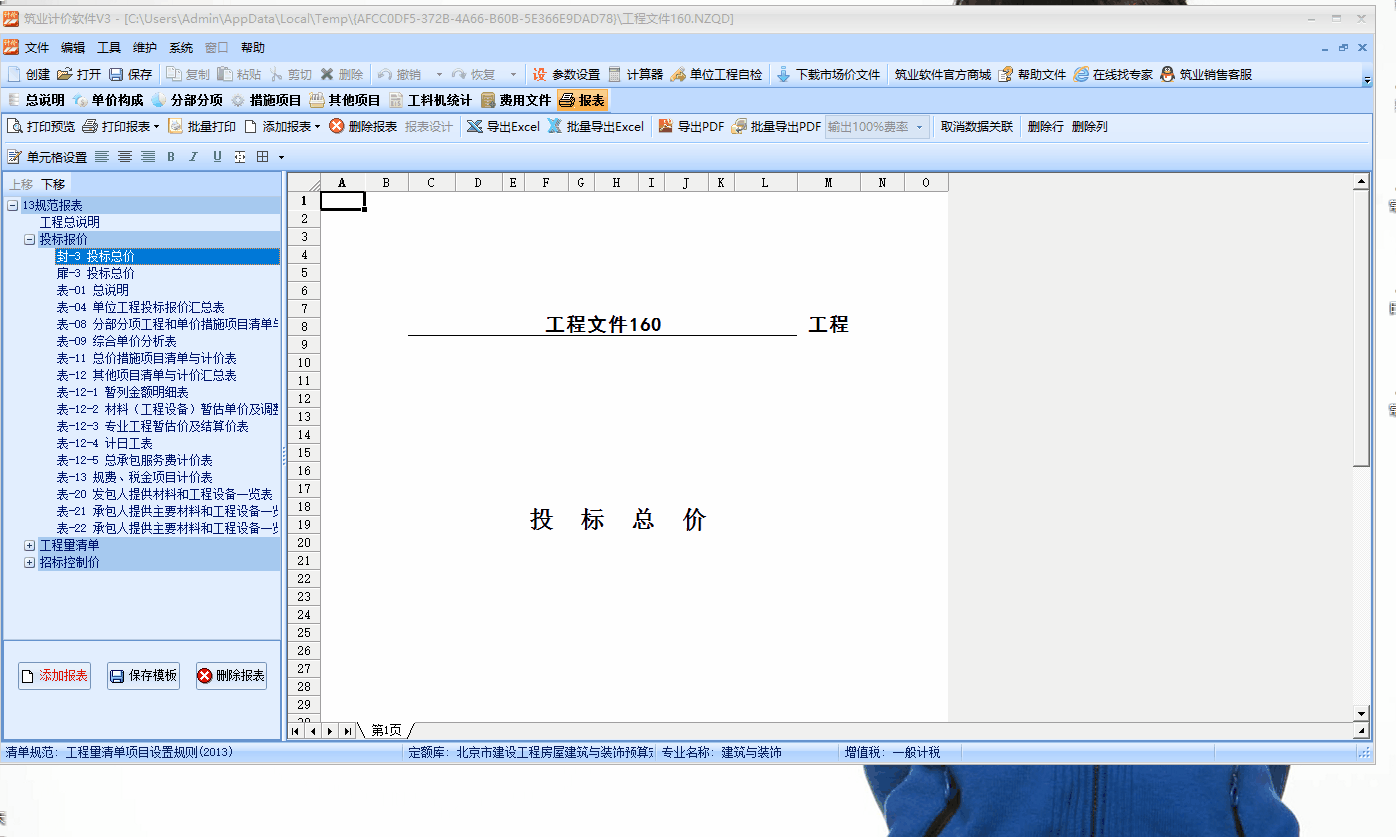Open the 工具 menu
Screen dimensions: 1396x837
pyautogui.click(x=108, y=48)
